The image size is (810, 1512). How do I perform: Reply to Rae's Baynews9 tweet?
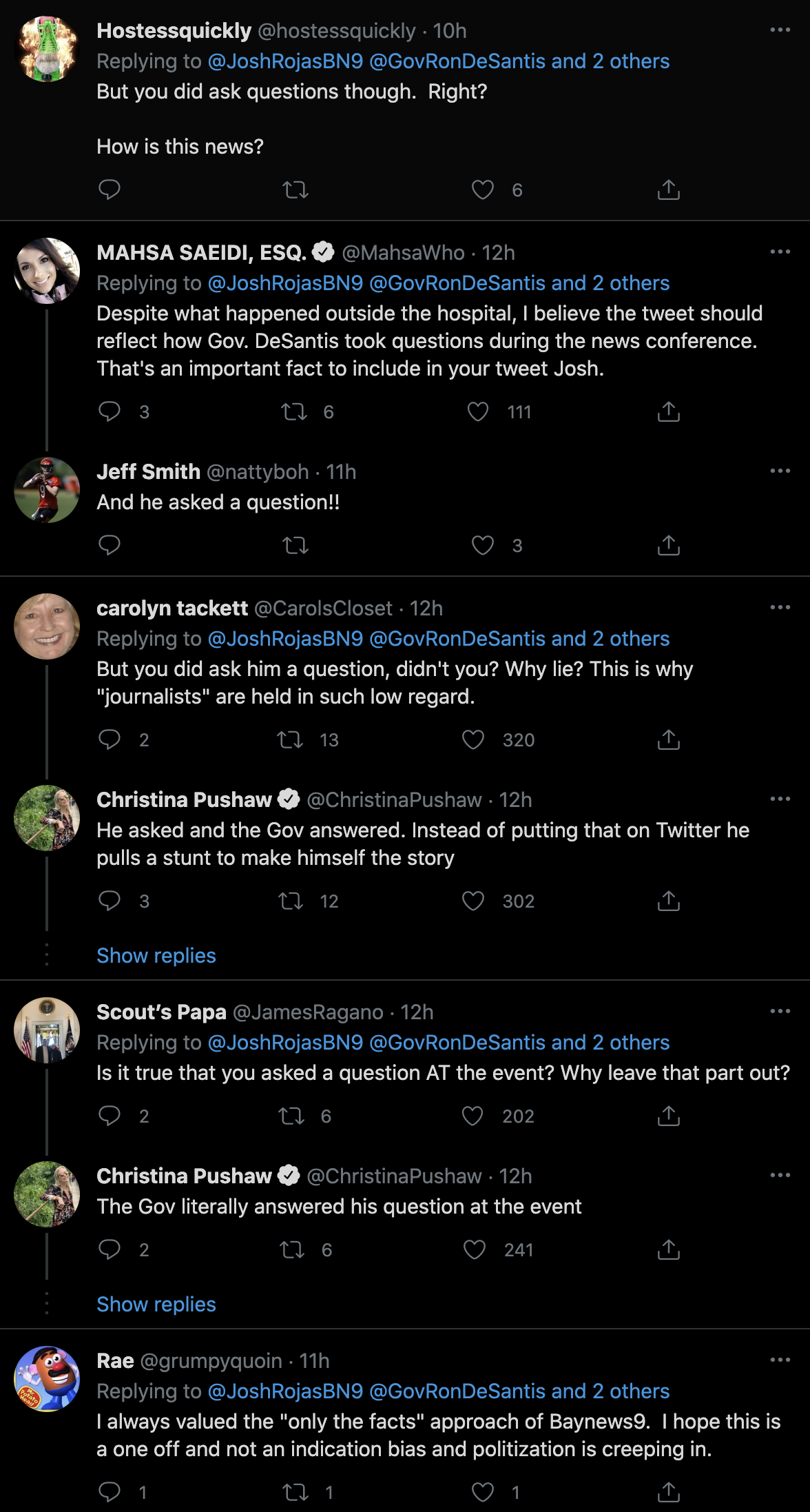[110, 1492]
